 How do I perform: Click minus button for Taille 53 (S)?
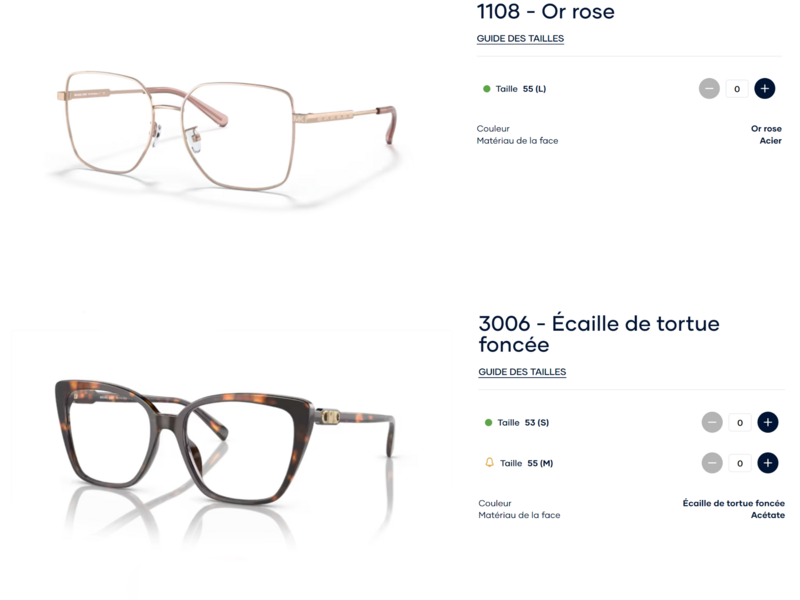click(712, 423)
